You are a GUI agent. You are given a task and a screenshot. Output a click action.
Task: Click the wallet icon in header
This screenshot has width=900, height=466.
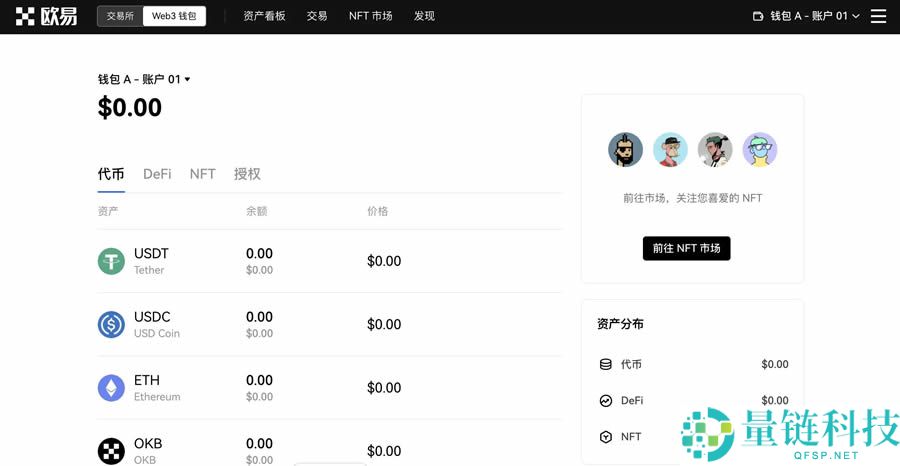point(758,16)
